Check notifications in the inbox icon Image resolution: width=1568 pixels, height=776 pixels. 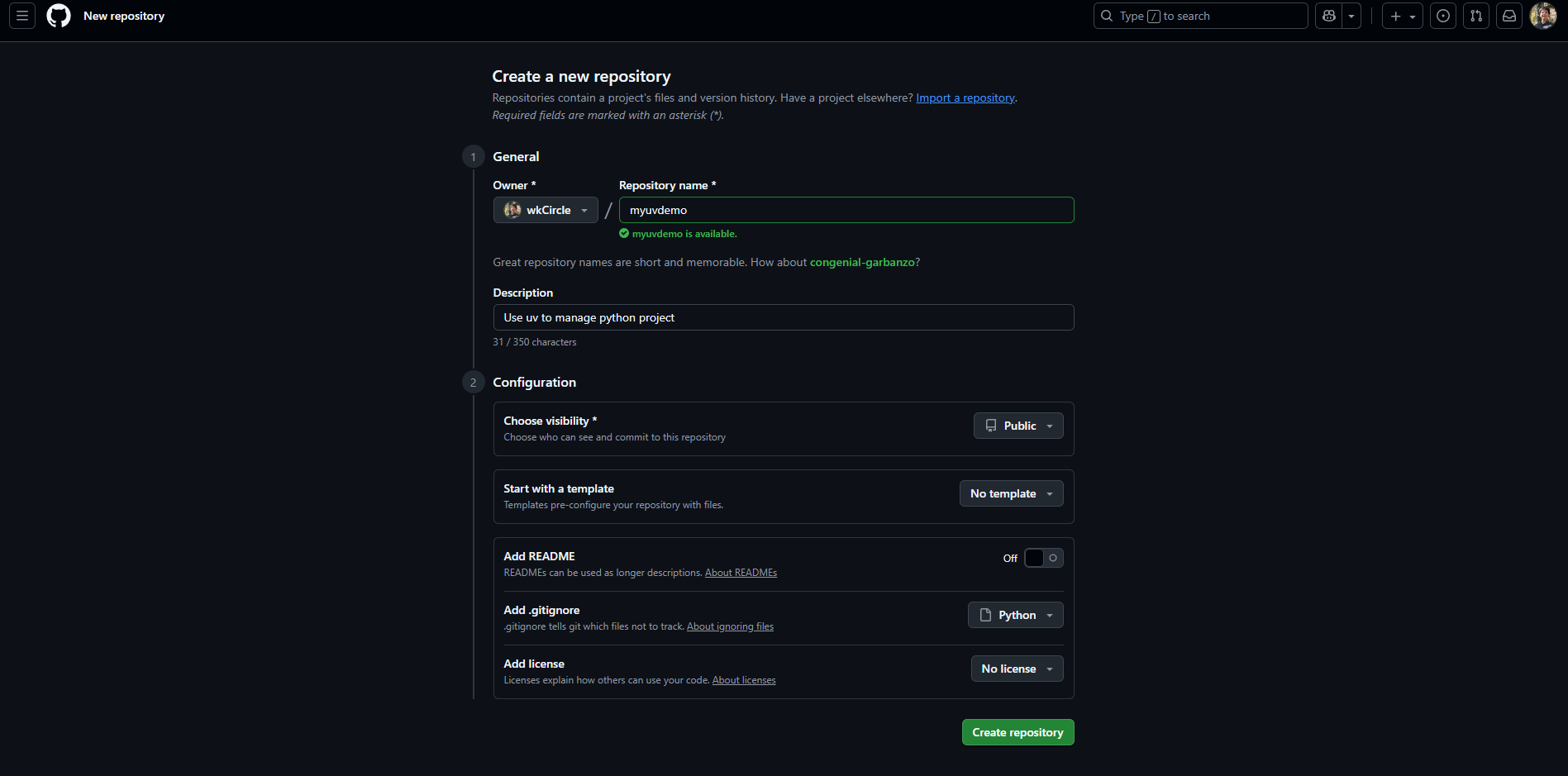point(1508,15)
